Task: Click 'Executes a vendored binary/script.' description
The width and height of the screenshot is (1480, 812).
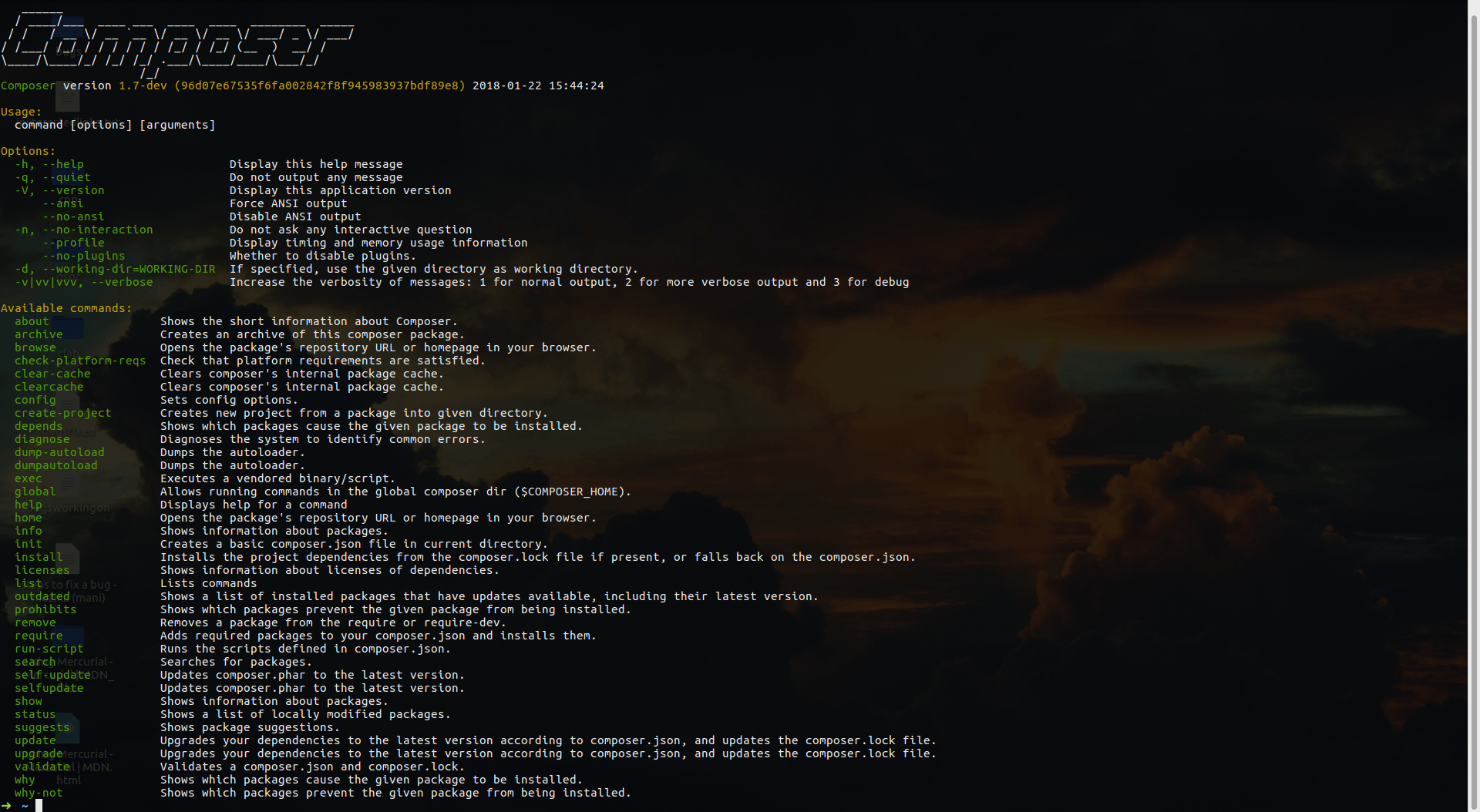Action: [277, 478]
